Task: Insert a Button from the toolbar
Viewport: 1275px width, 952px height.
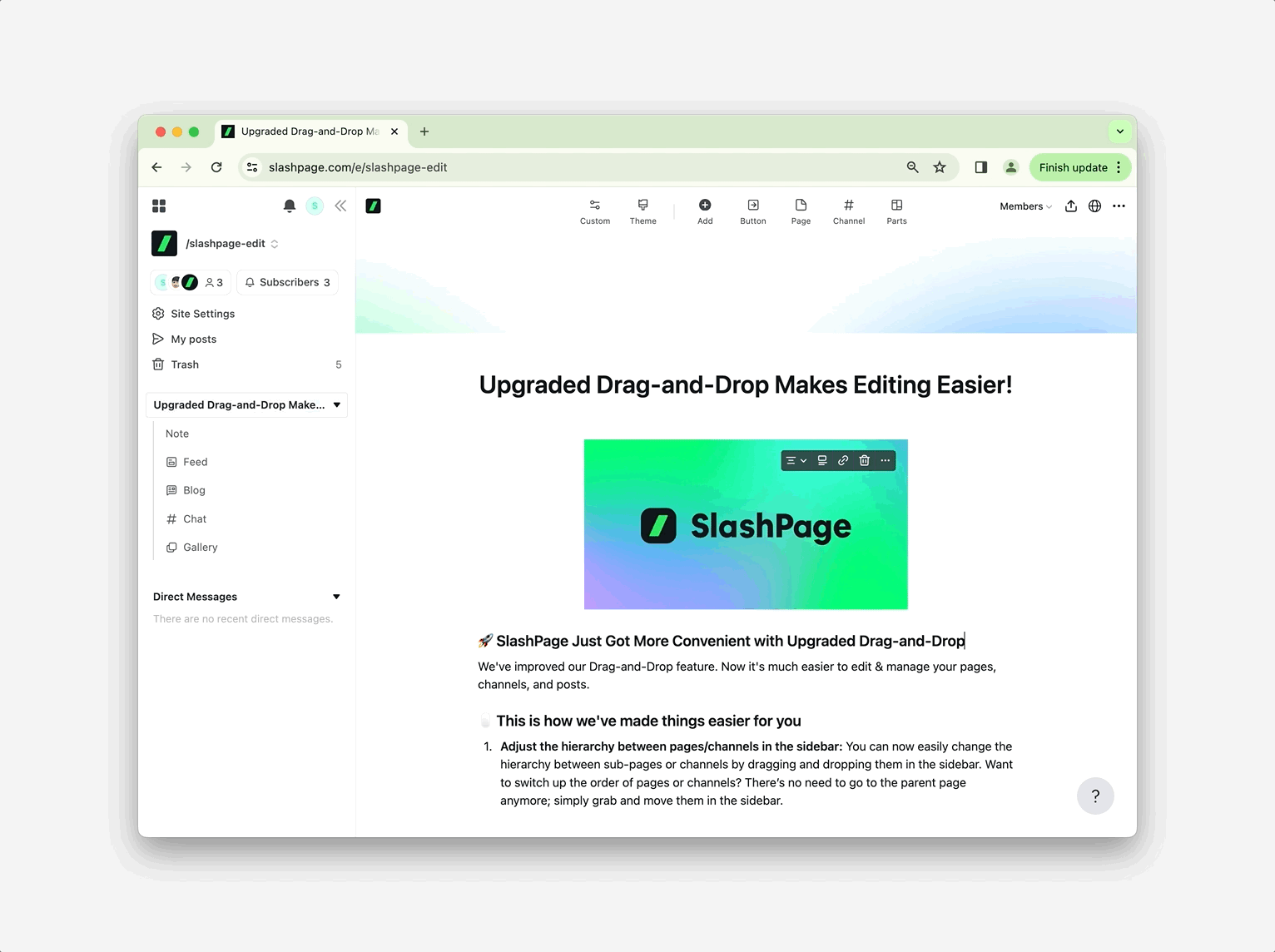Action: [x=753, y=211]
